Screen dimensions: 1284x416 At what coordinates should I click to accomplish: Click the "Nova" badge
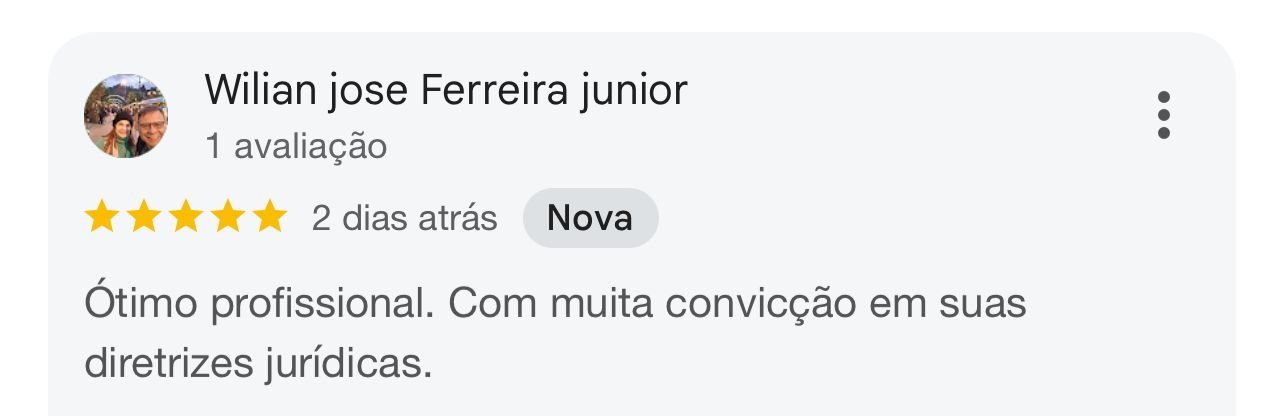(x=590, y=218)
